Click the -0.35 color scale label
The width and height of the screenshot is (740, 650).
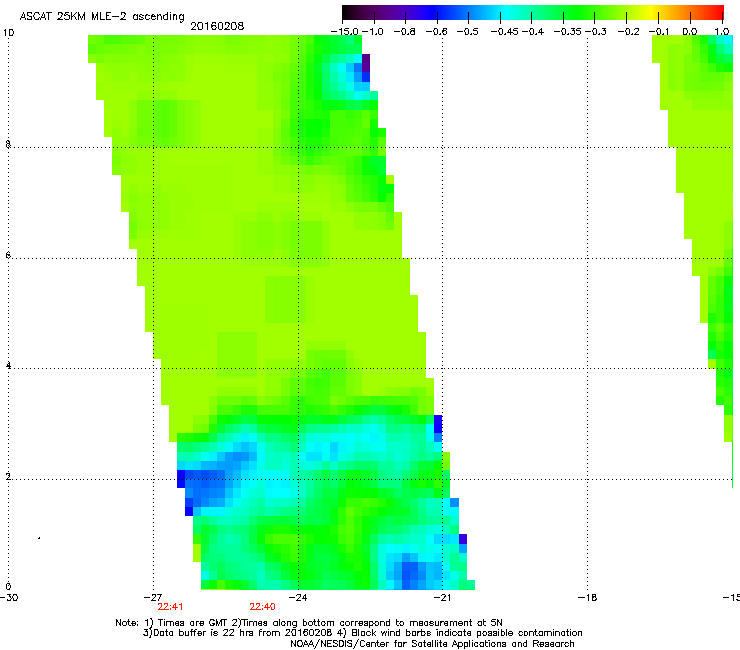click(x=568, y=32)
